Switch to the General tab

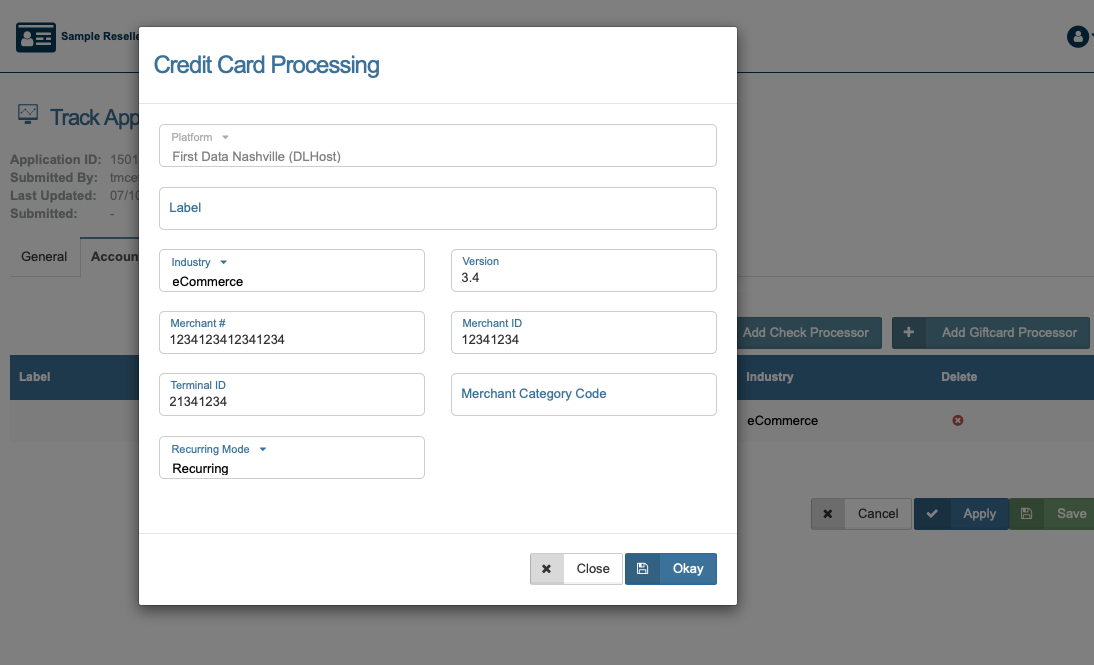click(x=44, y=257)
